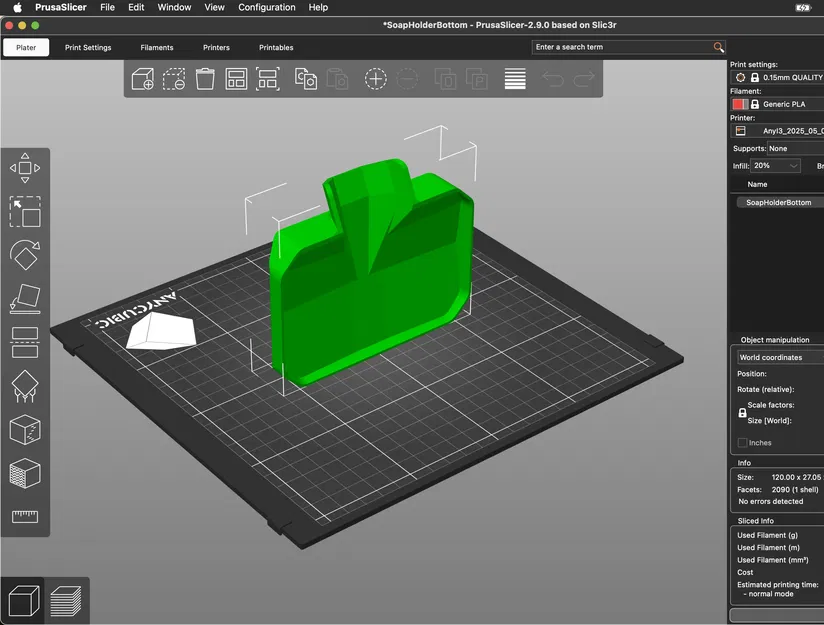This screenshot has height=625, width=824.
Task: Click the filament preset lock icon
Action: [x=755, y=104]
